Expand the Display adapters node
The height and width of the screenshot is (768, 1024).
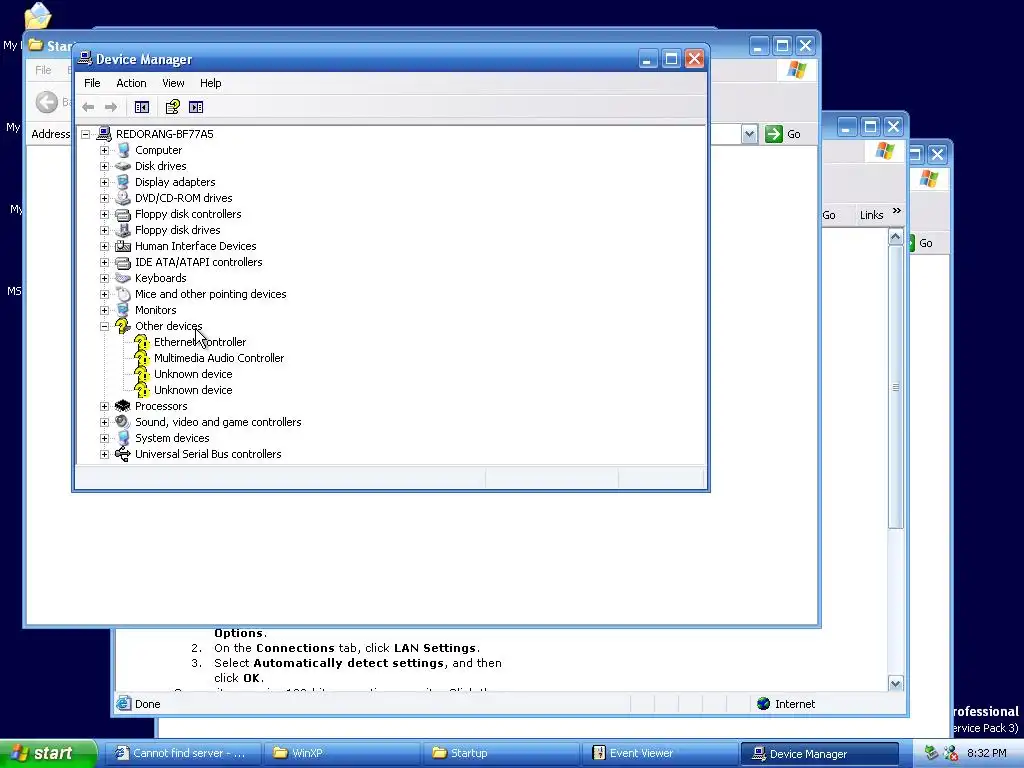(x=104, y=182)
